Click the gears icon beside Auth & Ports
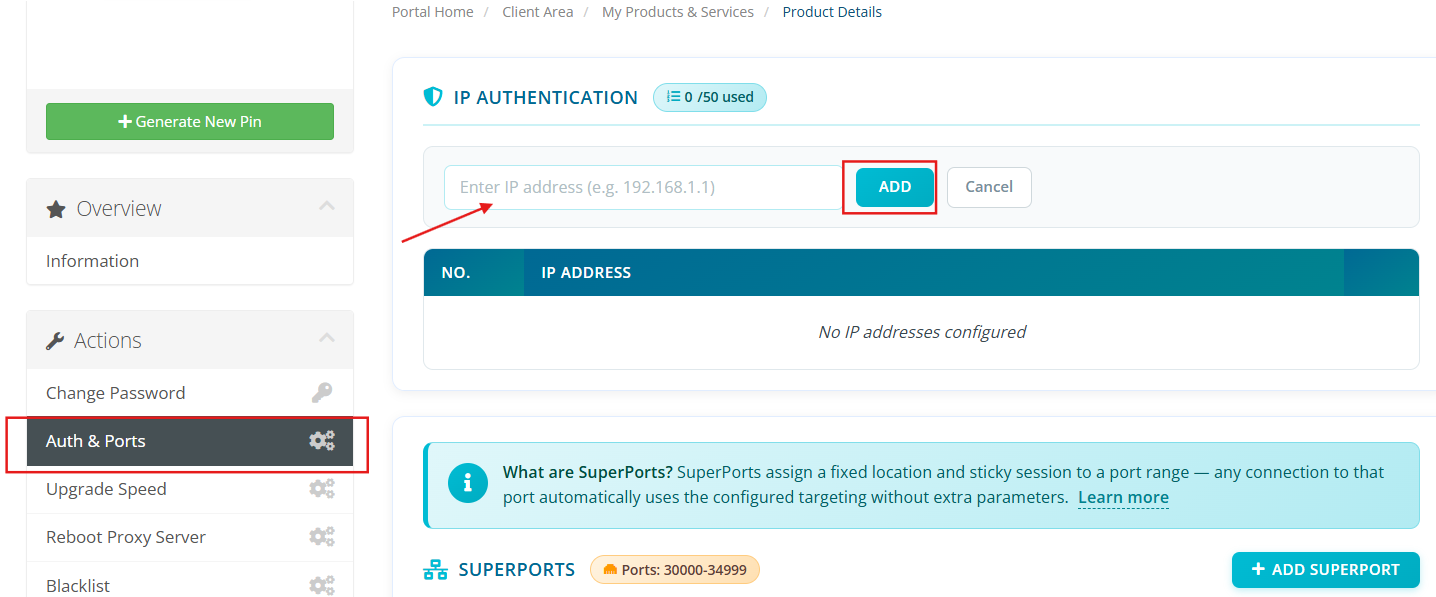The image size is (1436, 597). tap(321, 441)
